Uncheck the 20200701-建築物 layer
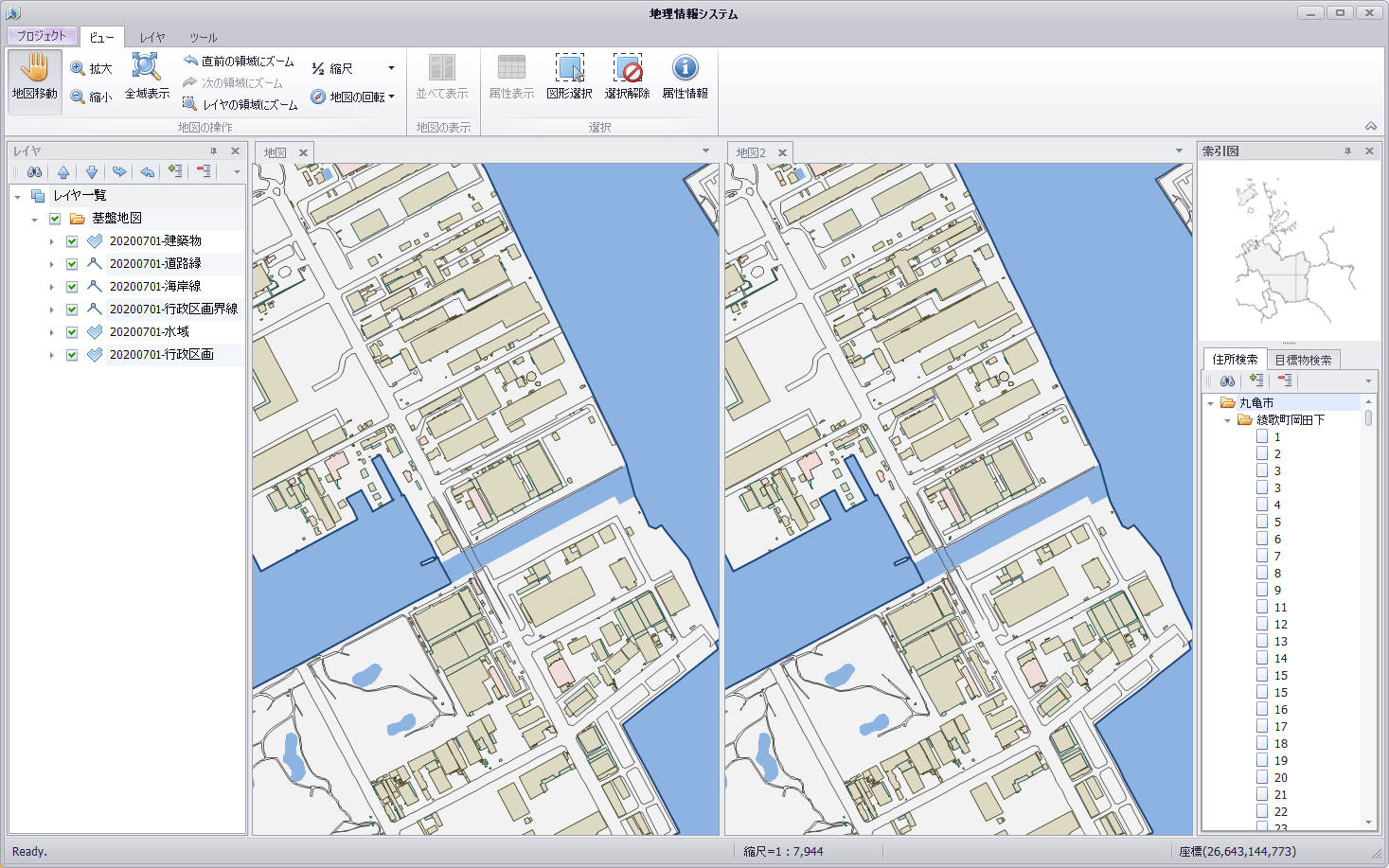The height and width of the screenshot is (868, 1389). 71,240
